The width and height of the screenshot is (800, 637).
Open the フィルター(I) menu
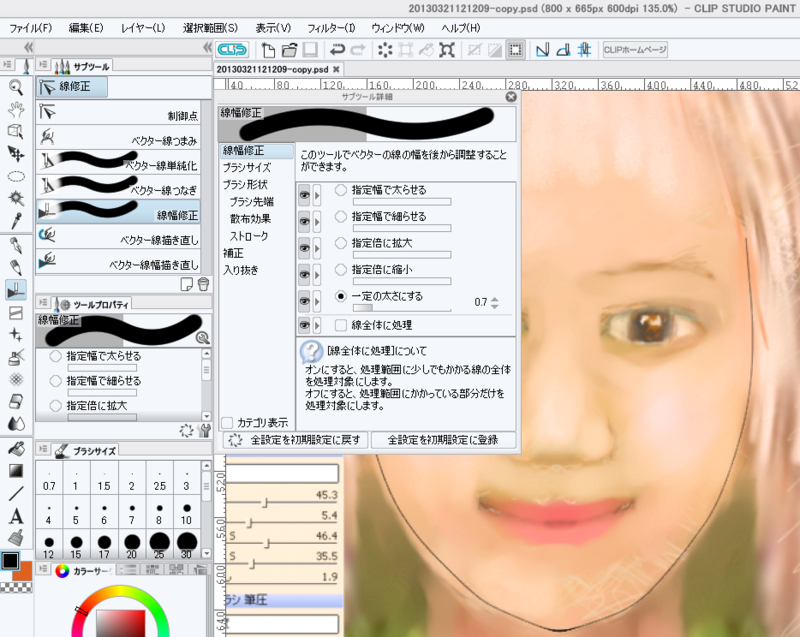(x=331, y=28)
